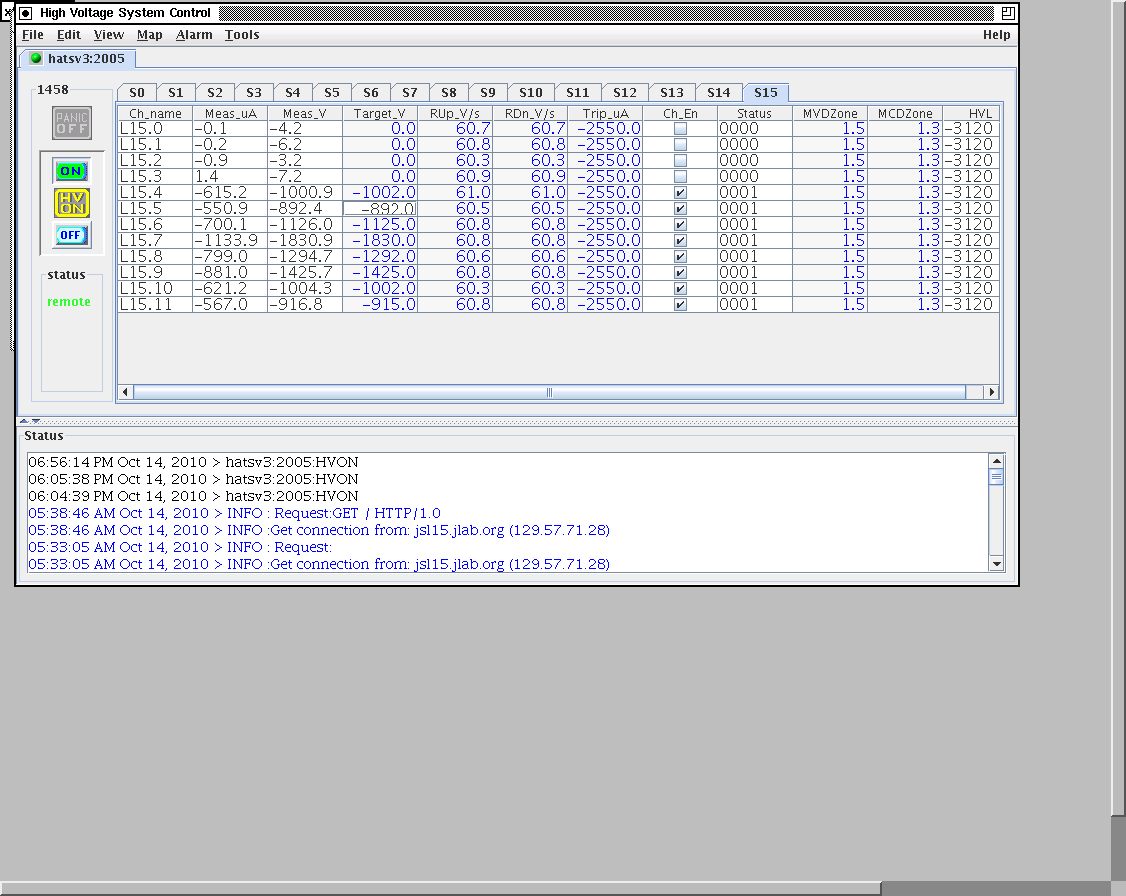Switch to slot tab S0
This screenshot has height=896, width=1126.
[136, 93]
